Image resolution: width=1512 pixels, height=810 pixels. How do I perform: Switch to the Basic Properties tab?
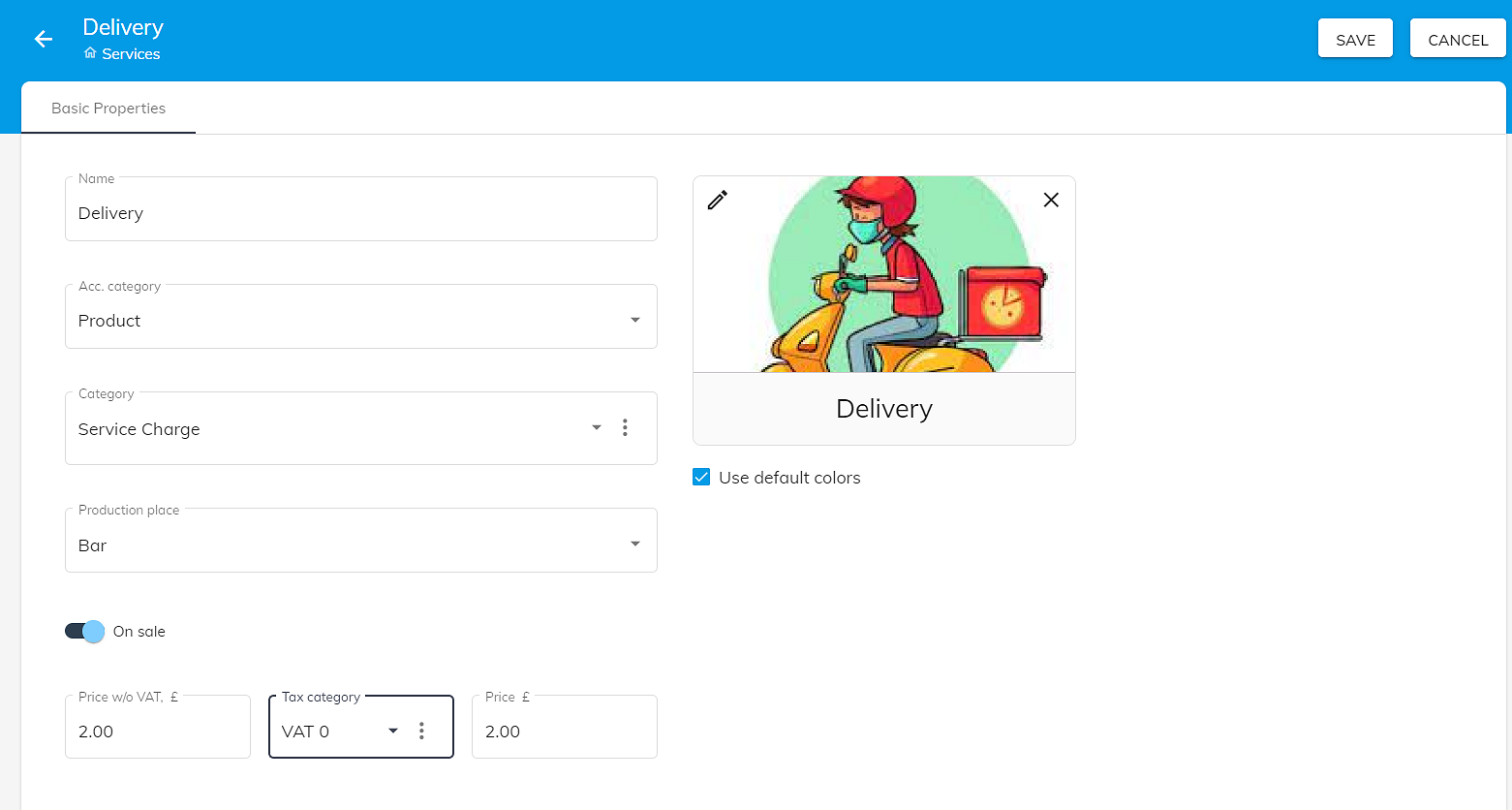(108, 109)
